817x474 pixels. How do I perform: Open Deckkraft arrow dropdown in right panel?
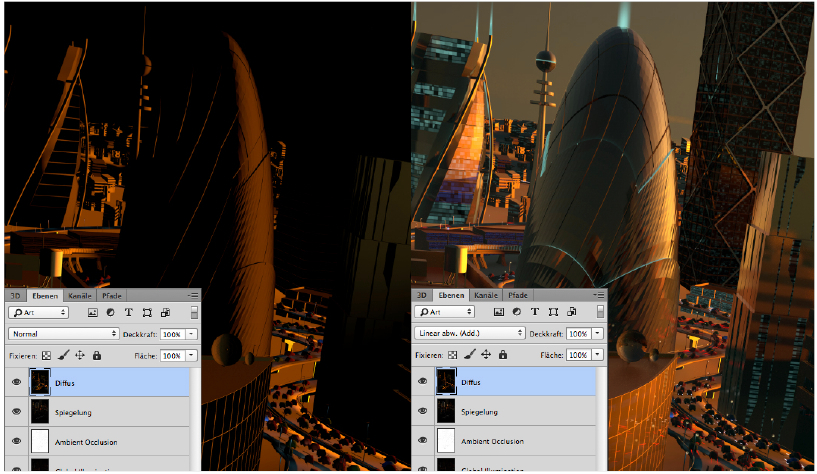coord(598,333)
